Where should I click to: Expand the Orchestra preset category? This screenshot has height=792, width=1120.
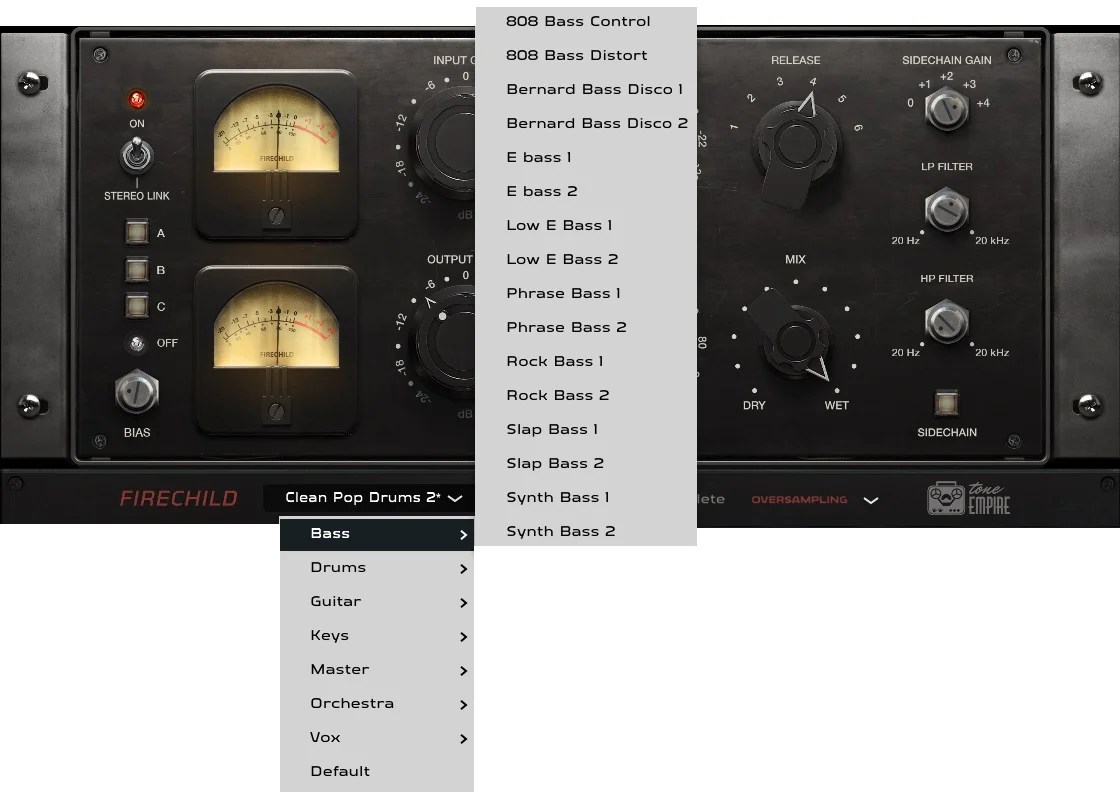pos(377,703)
